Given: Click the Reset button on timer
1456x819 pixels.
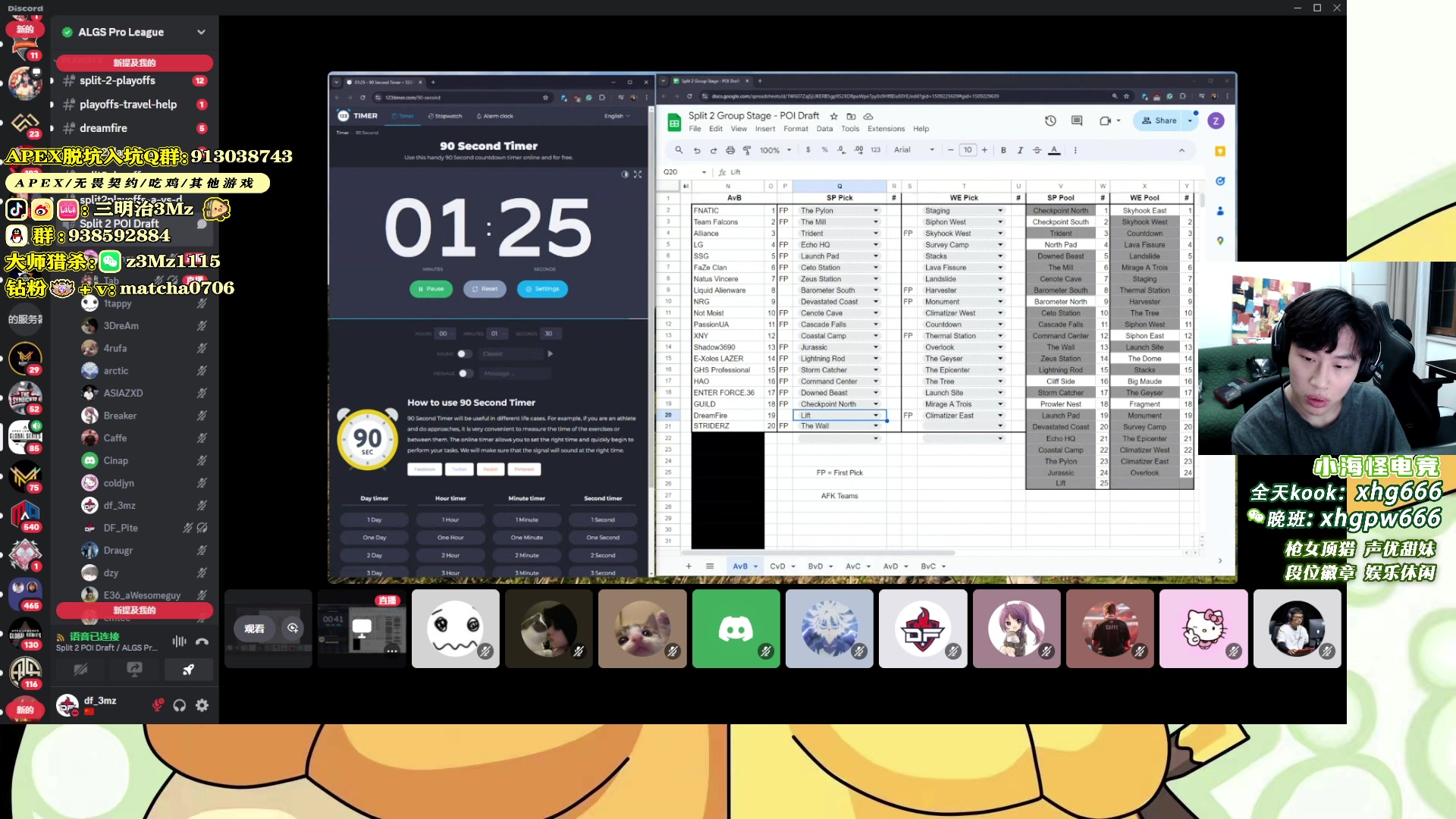Looking at the screenshot, I should tap(486, 289).
